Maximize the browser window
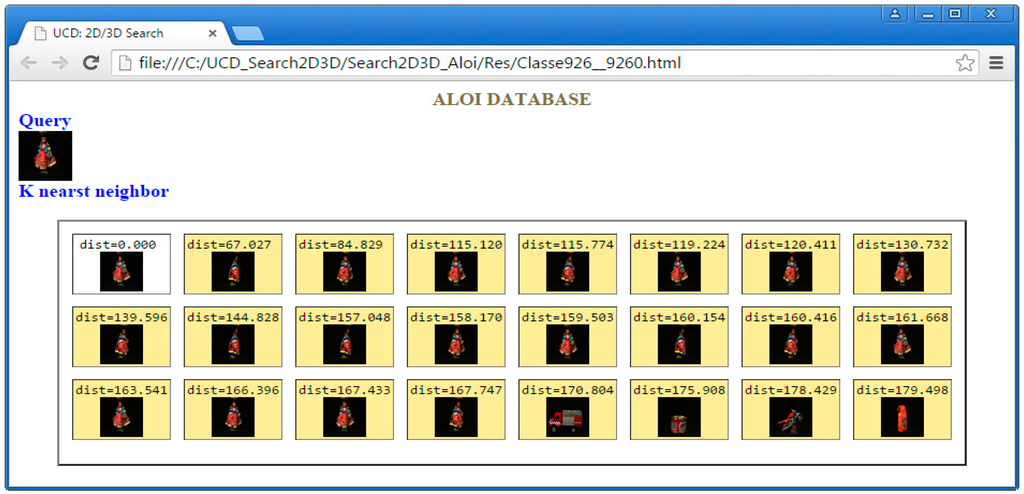The height and width of the screenshot is (494, 1024). pyautogui.click(x=955, y=13)
